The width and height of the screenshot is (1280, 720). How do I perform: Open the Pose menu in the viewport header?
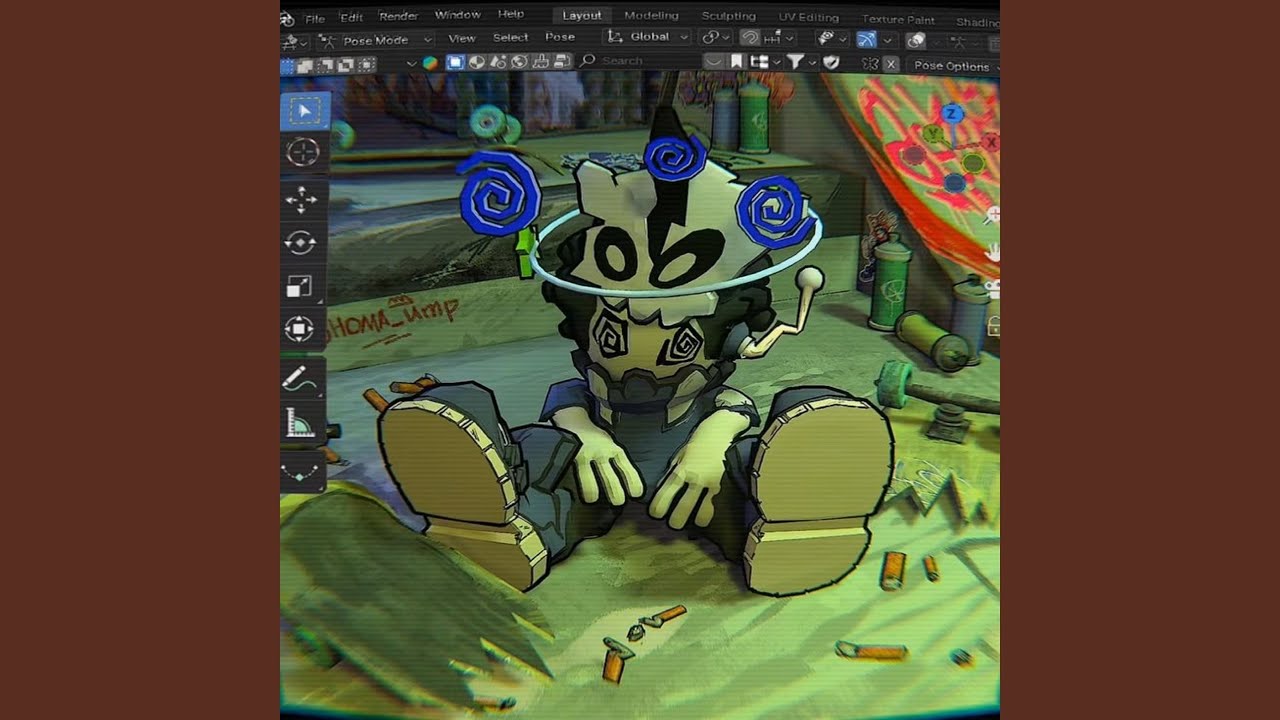click(560, 37)
